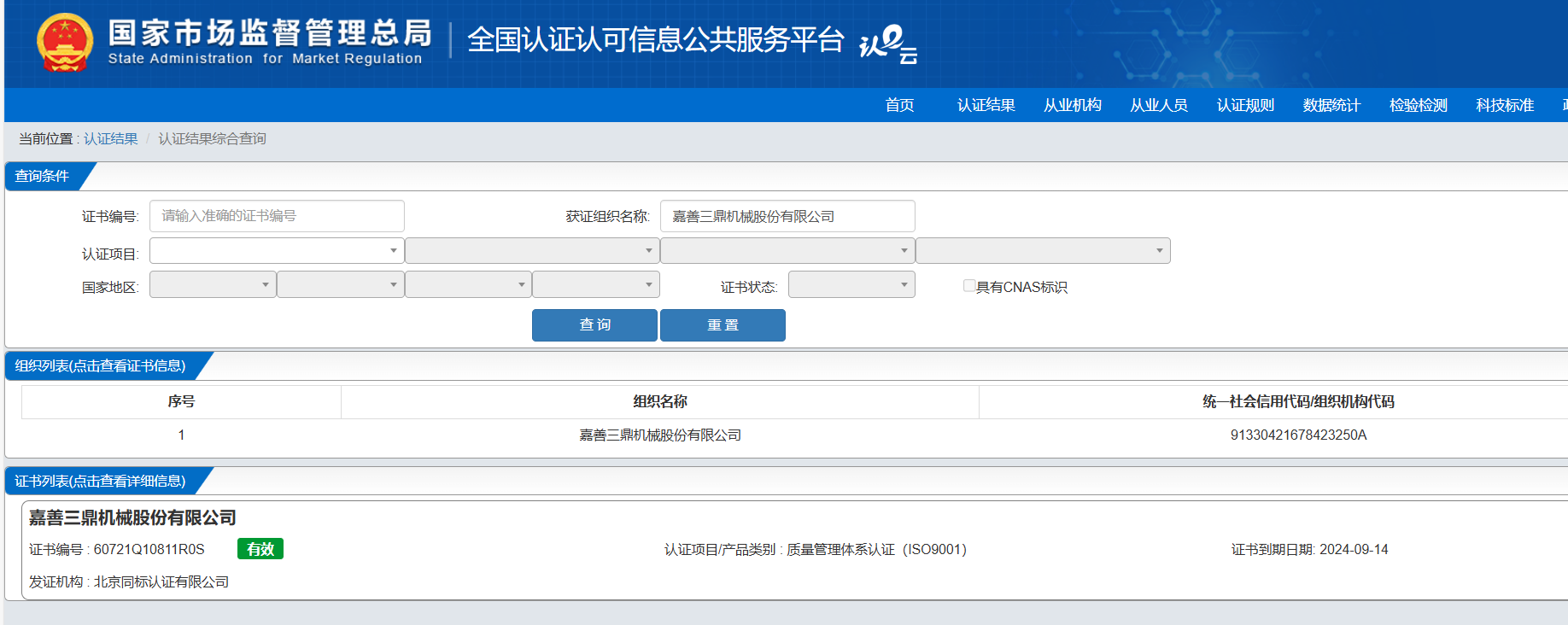This screenshot has height=625, width=1568.
Task: Open the 从业机构 navigation menu
Action: tap(1073, 105)
